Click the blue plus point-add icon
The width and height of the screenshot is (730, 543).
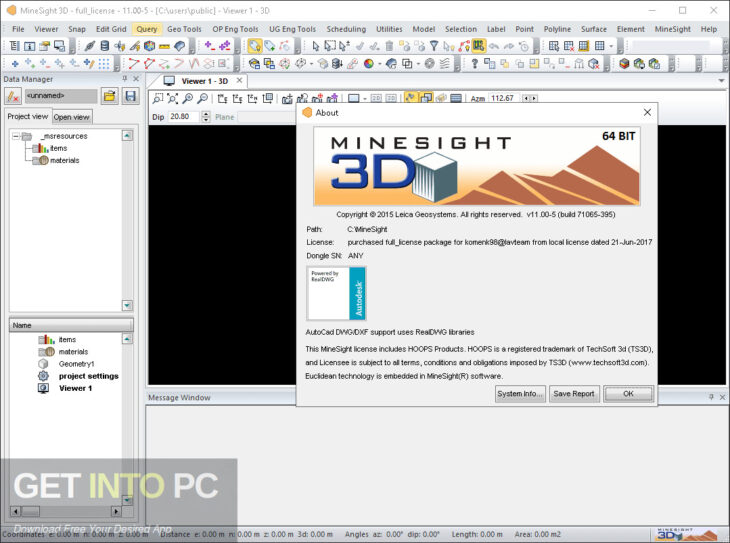tap(15, 63)
